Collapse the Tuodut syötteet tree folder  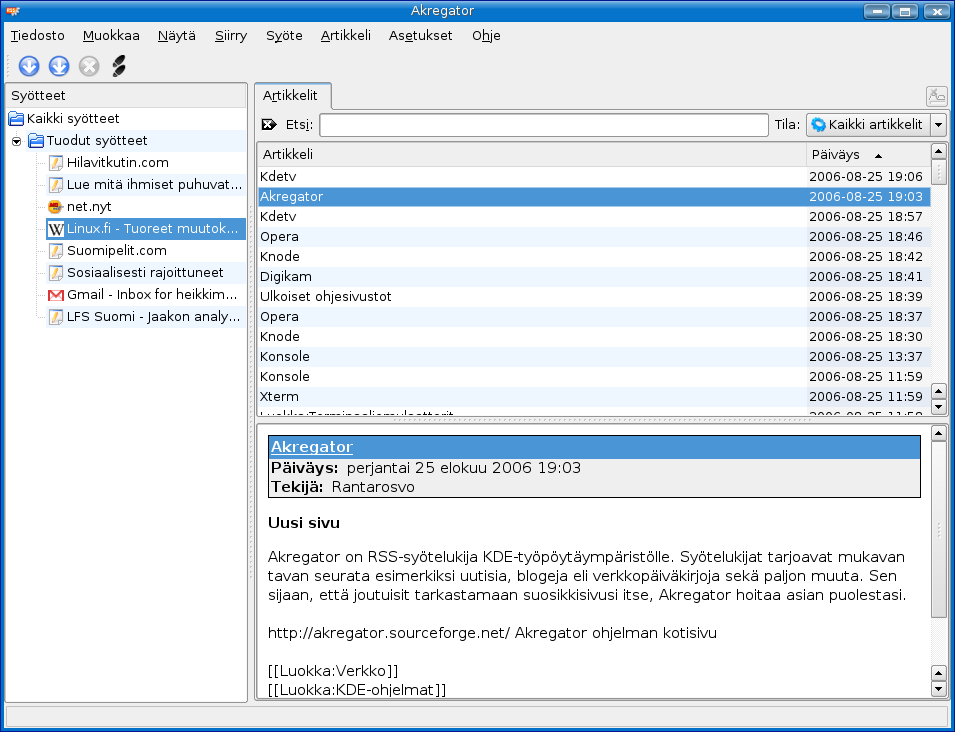(x=17, y=141)
